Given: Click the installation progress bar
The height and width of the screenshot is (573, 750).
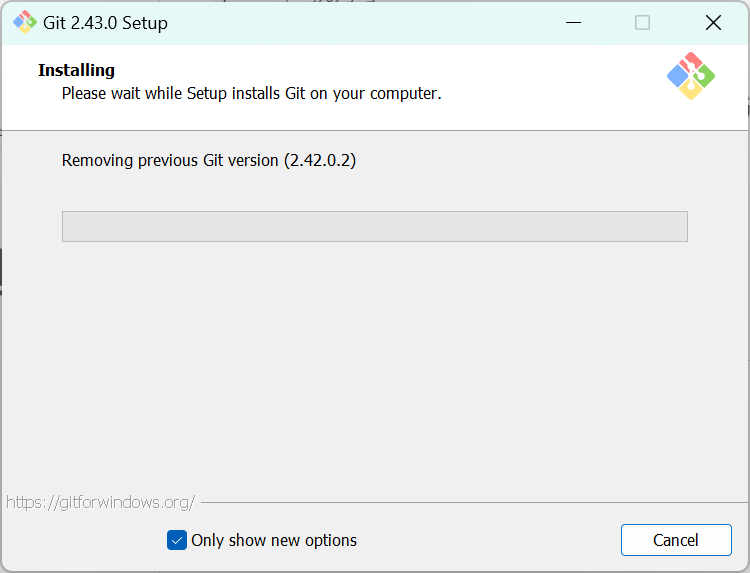Looking at the screenshot, I should 375,226.
